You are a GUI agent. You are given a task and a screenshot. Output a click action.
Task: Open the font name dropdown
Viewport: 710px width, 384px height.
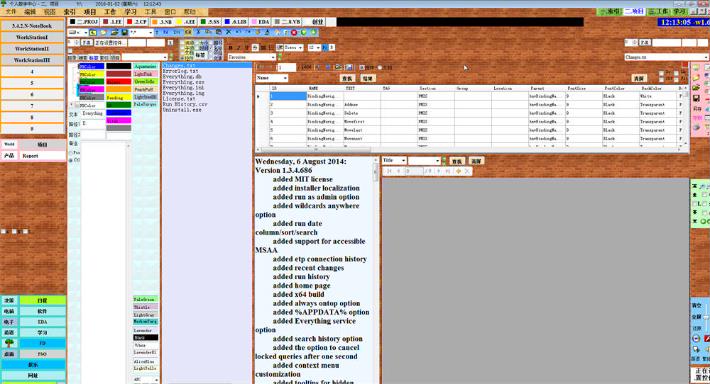coord(300,47)
